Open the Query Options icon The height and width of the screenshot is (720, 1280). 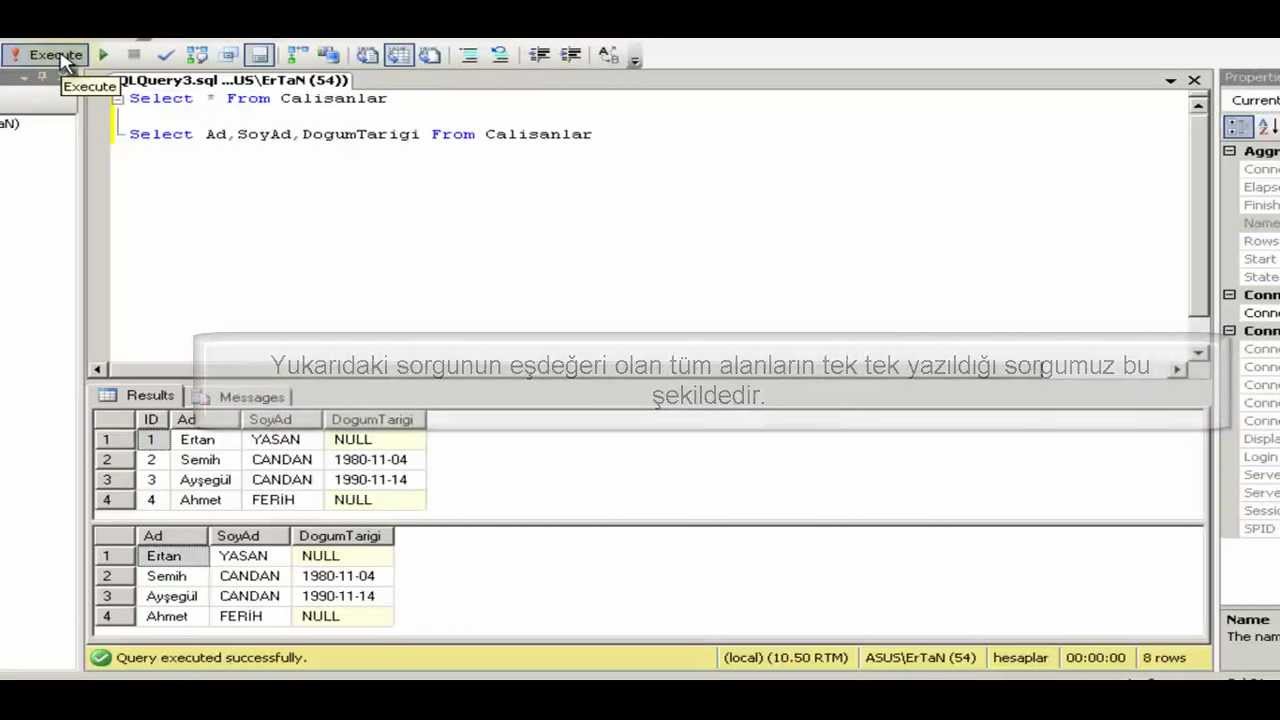[229, 55]
